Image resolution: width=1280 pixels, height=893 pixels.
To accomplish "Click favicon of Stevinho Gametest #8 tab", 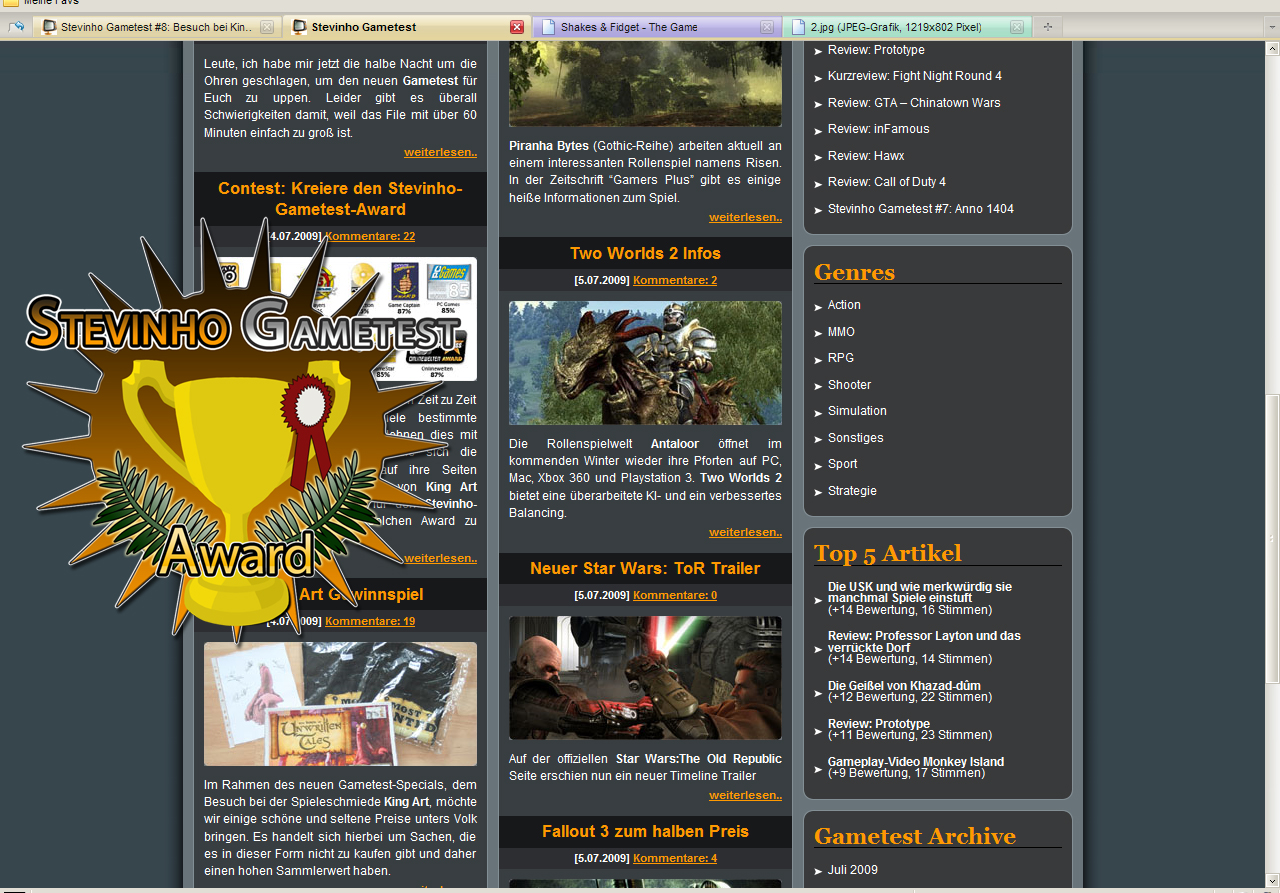I will [x=49, y=27].
